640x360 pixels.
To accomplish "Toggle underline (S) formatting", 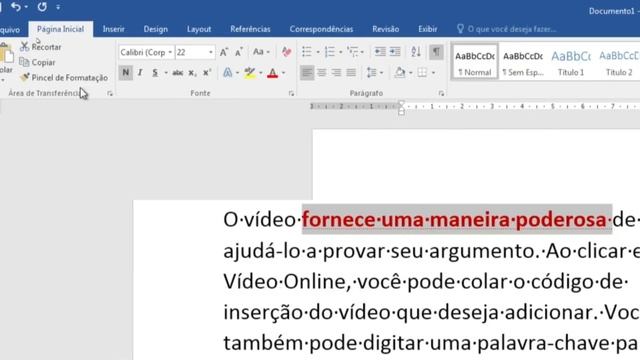I will [x=155, y=73].
